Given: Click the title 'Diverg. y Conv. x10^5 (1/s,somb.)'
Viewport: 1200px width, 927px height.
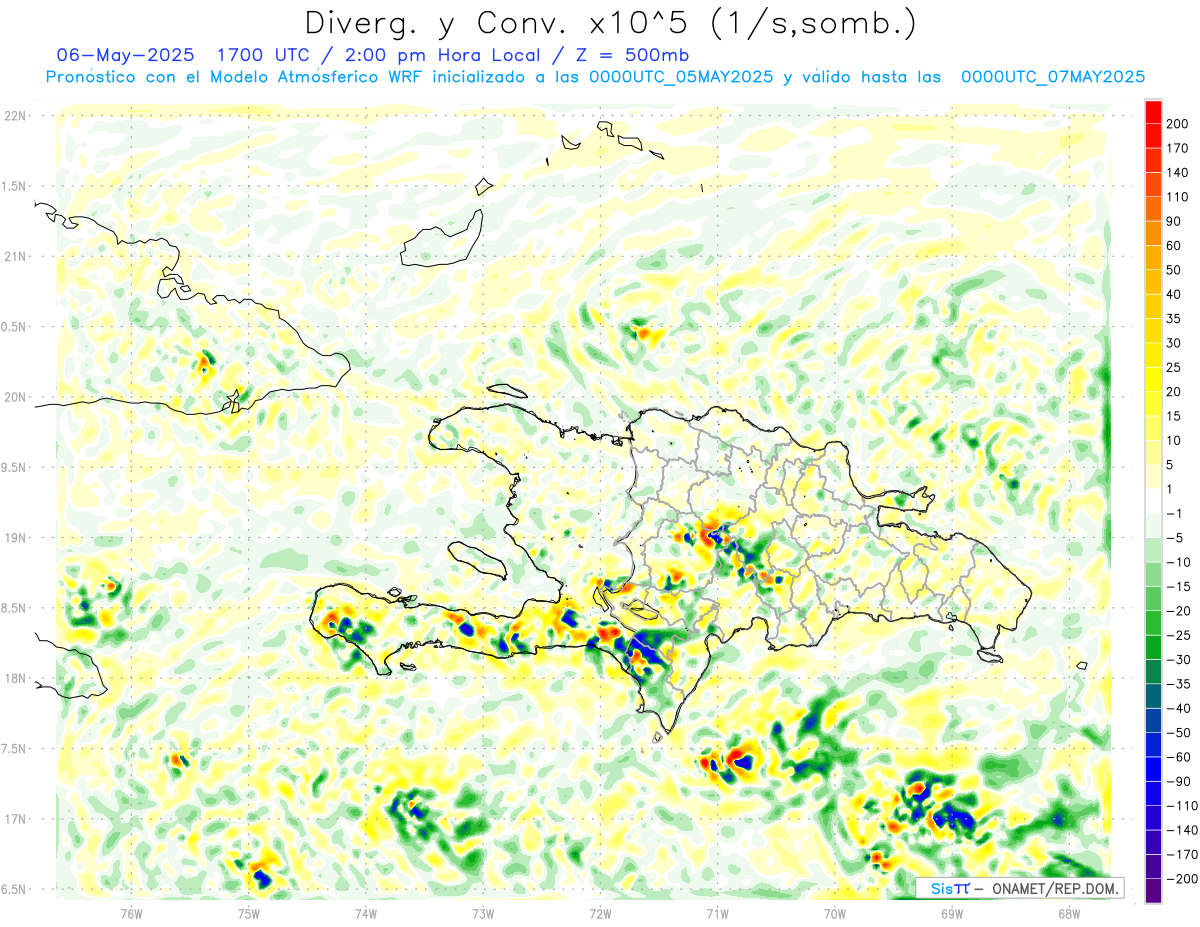Looking at the screenshot, I should tap(610, 23).
